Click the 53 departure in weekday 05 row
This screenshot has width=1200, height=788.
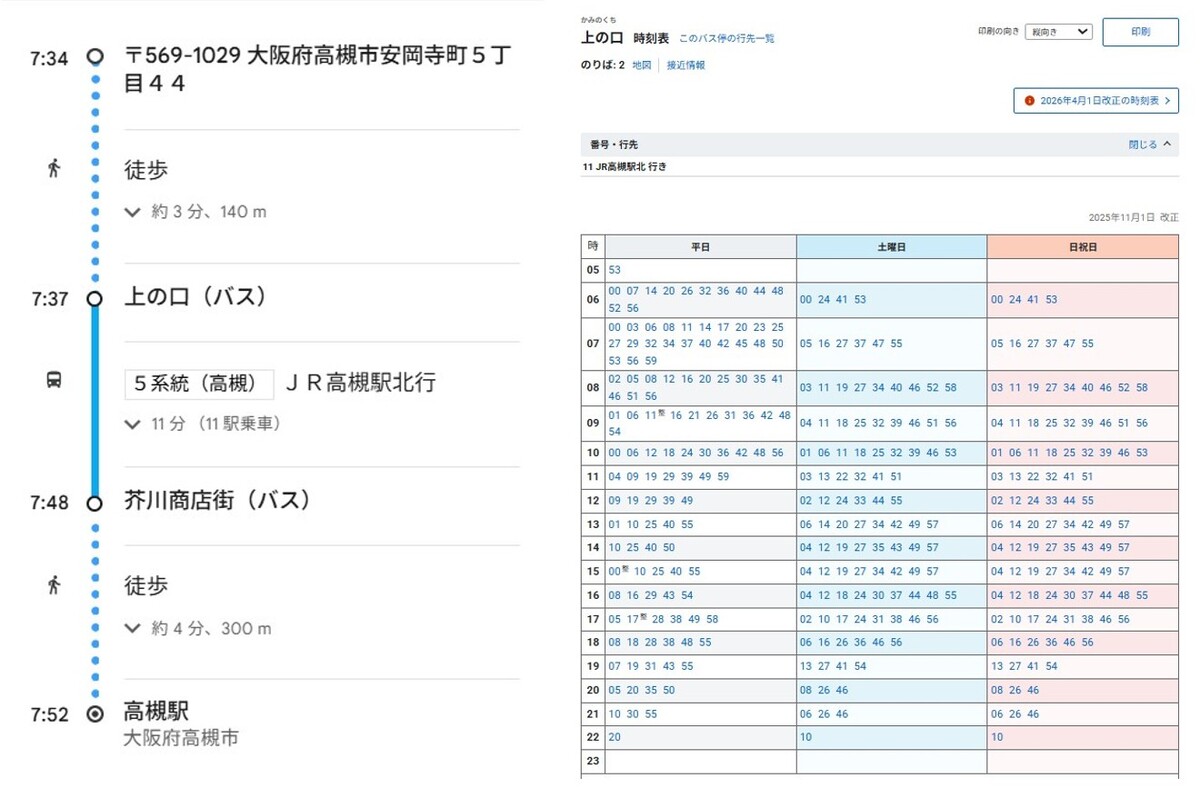click(614, 270)
